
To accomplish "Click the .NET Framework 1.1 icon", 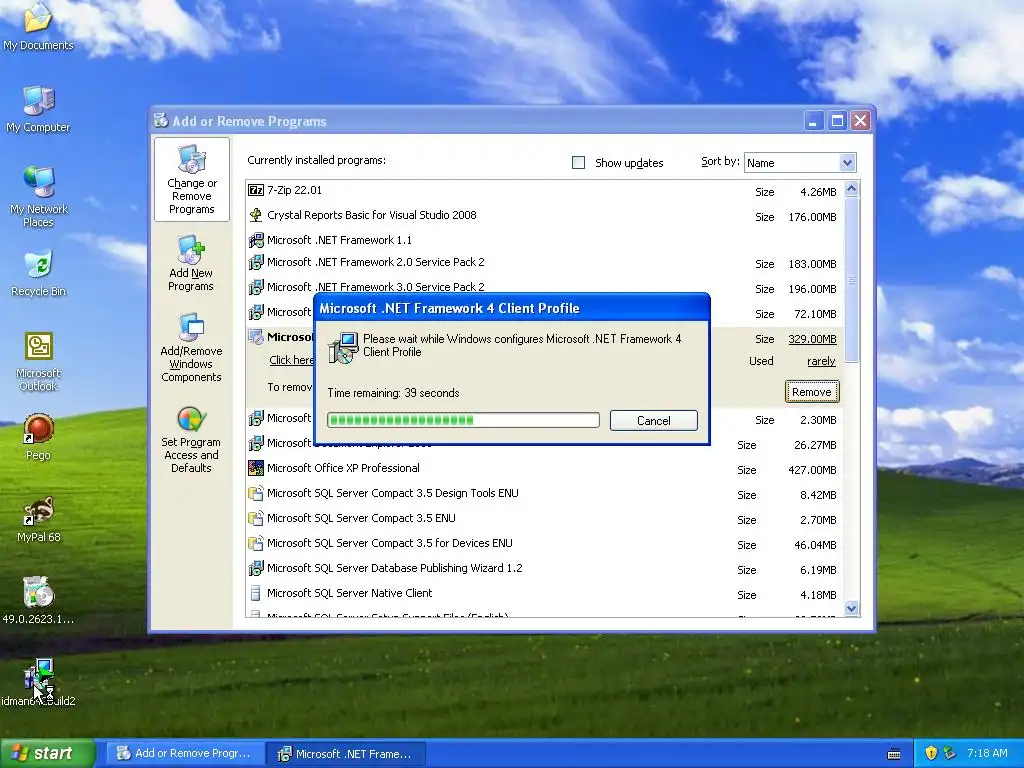I will (x=256, y=240).
